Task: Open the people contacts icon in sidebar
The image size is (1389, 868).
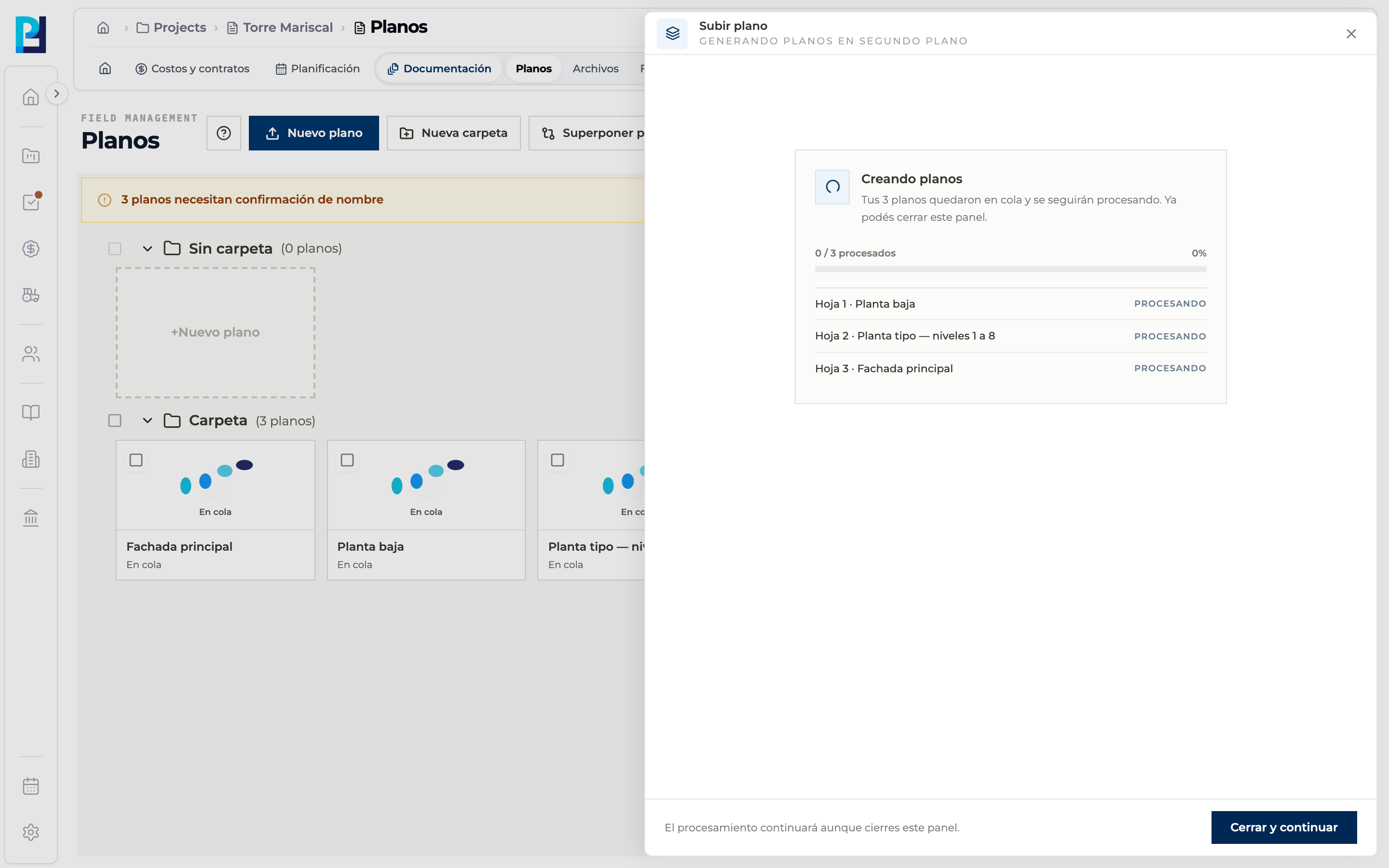Action: tap(30, 354)
